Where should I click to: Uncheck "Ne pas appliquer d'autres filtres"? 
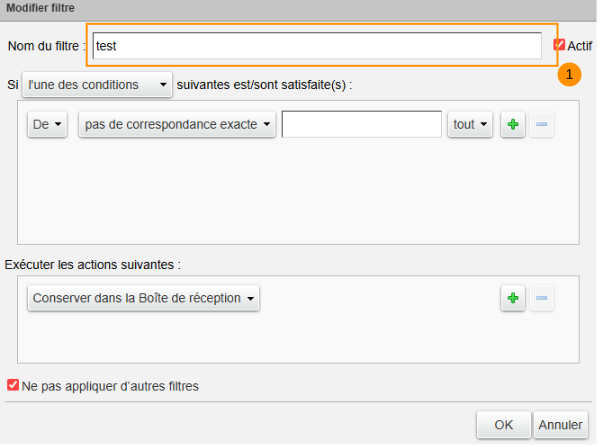click(13, 385)
